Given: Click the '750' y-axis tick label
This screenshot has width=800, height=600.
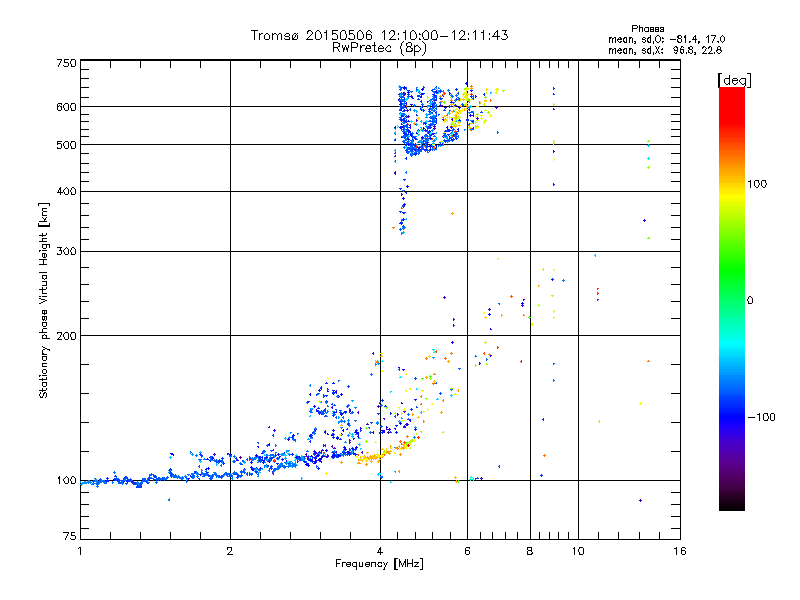Looking at the screenshot, I should point(67,63).
